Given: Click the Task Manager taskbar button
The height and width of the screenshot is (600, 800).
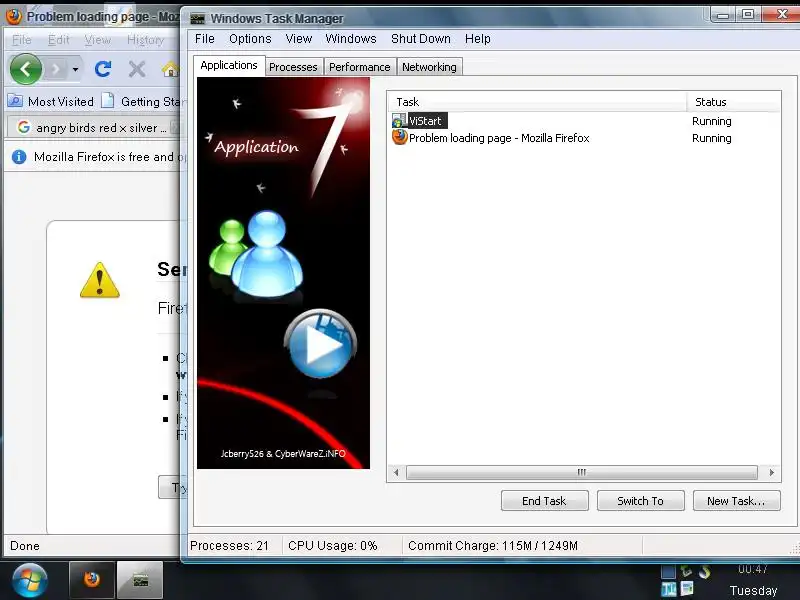Looking at the screenshot, I should 140,580.
